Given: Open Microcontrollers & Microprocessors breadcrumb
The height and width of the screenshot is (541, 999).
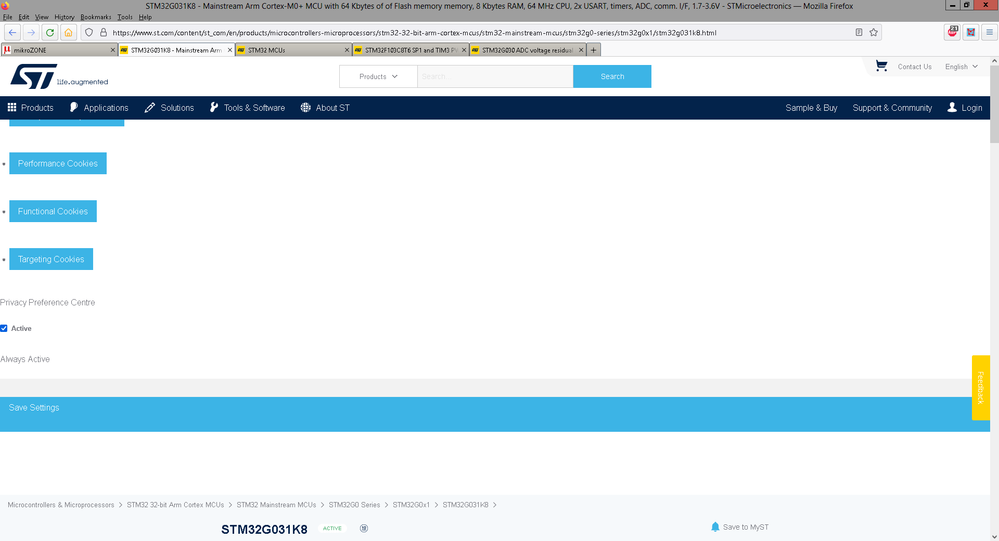Looking at the screenshot, I should pos(61,505).
